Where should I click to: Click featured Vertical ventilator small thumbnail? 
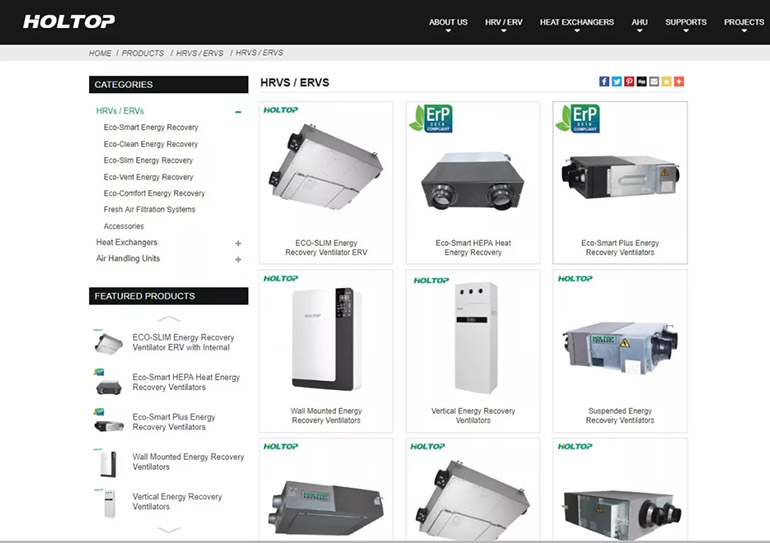(109, 503)
